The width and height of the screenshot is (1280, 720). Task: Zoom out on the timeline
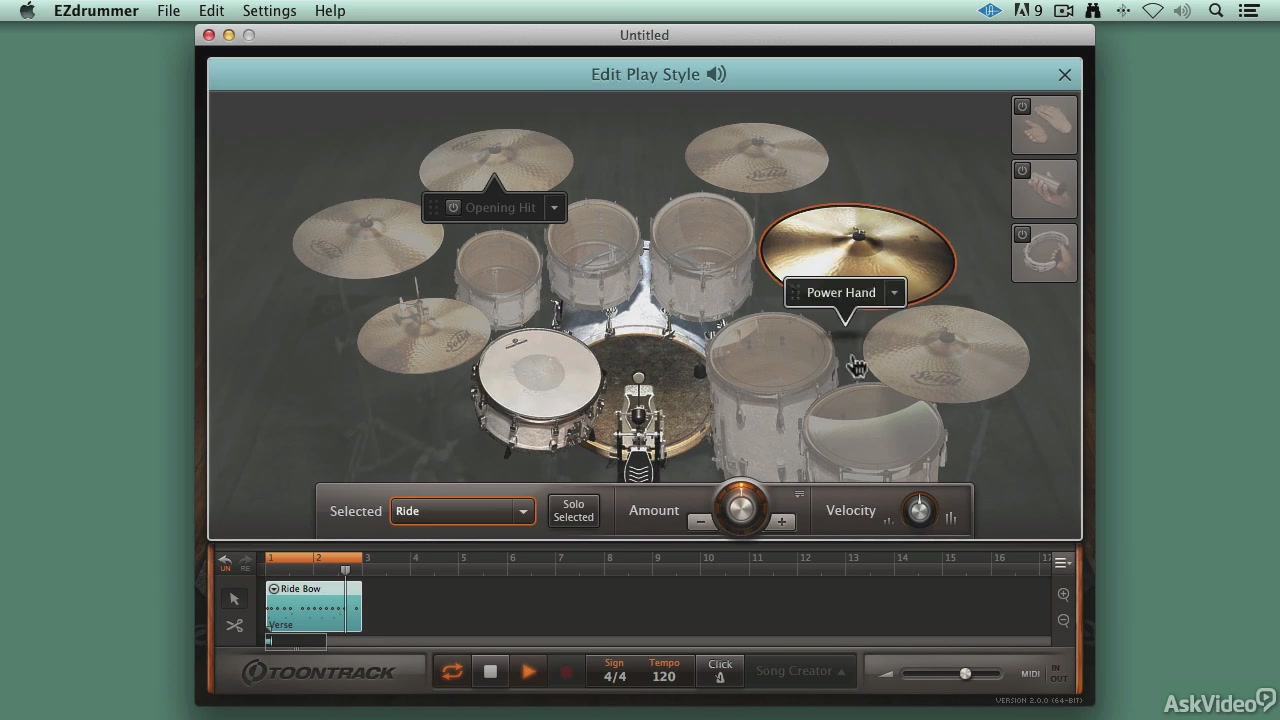point(1063,620)
